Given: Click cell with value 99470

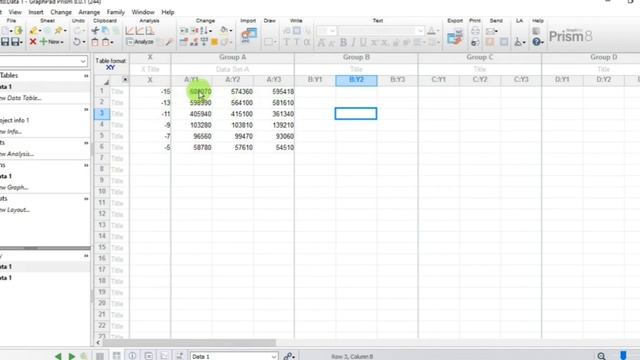Looking at the screenshot, I should [233, 136].
